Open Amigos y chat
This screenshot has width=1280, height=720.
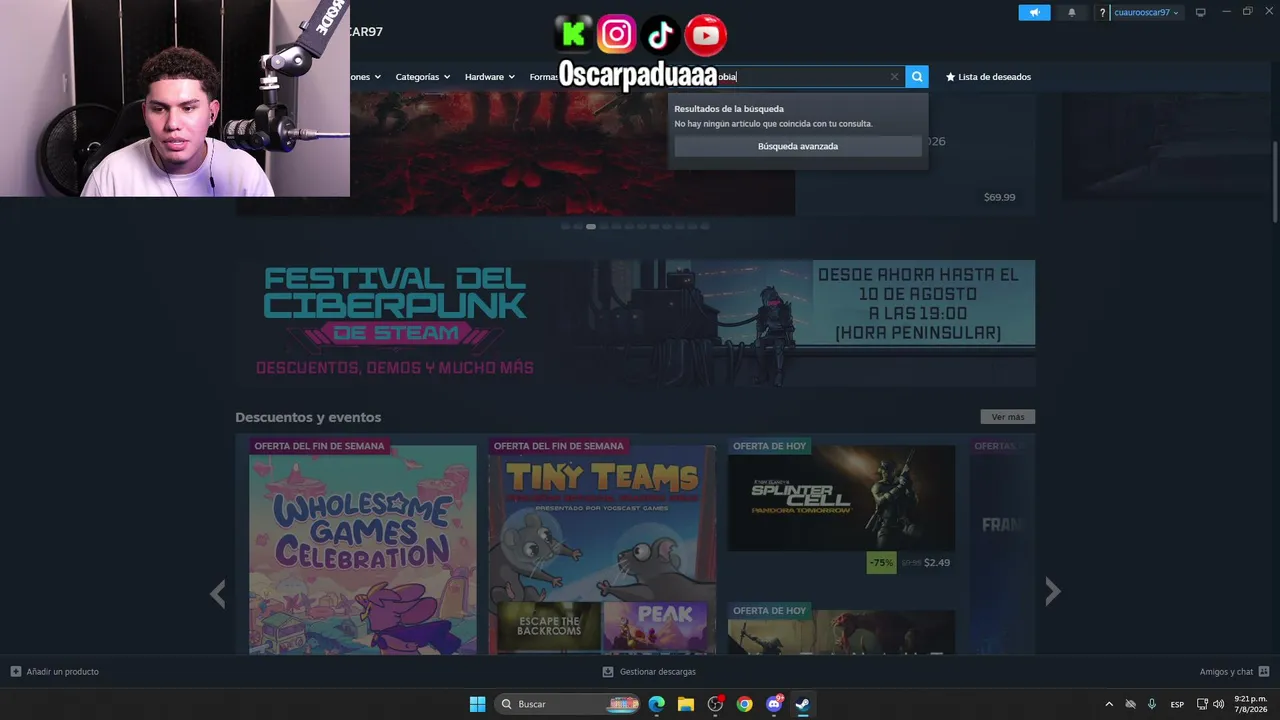1234,672
